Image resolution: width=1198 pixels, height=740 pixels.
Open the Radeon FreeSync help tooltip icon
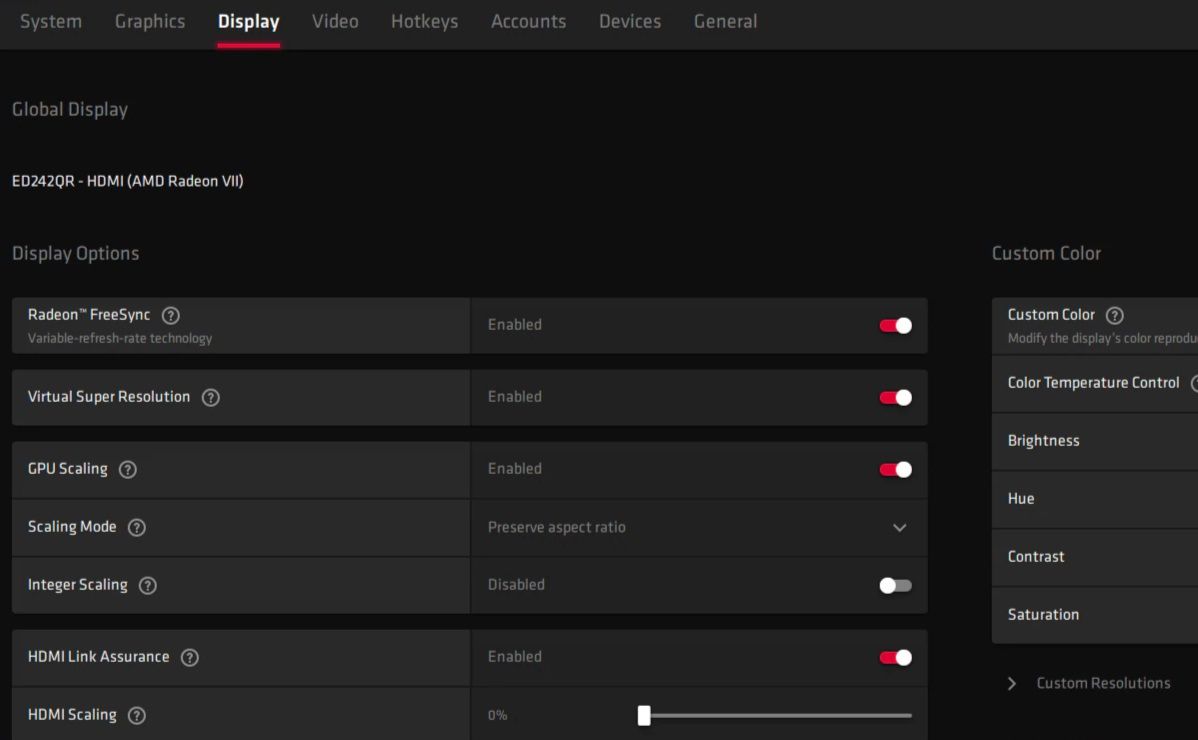pyautogui.click(x=170, y=315)
